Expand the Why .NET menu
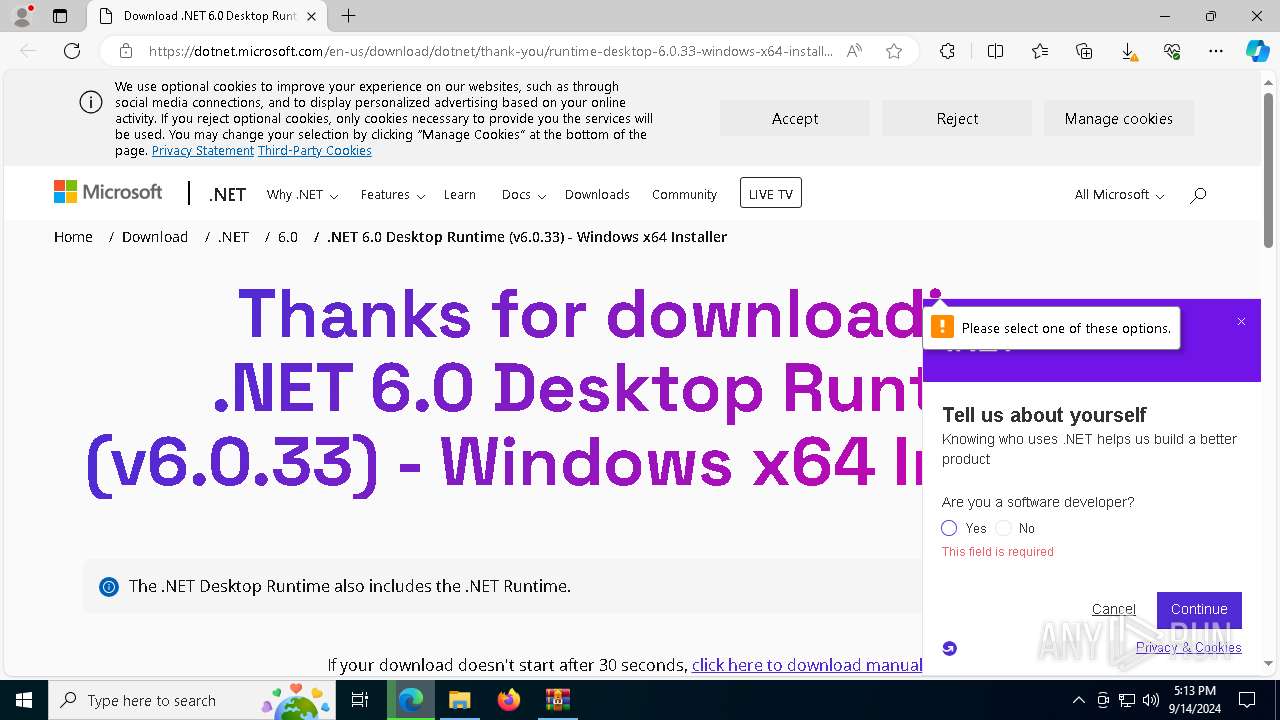 pos(302,195)
